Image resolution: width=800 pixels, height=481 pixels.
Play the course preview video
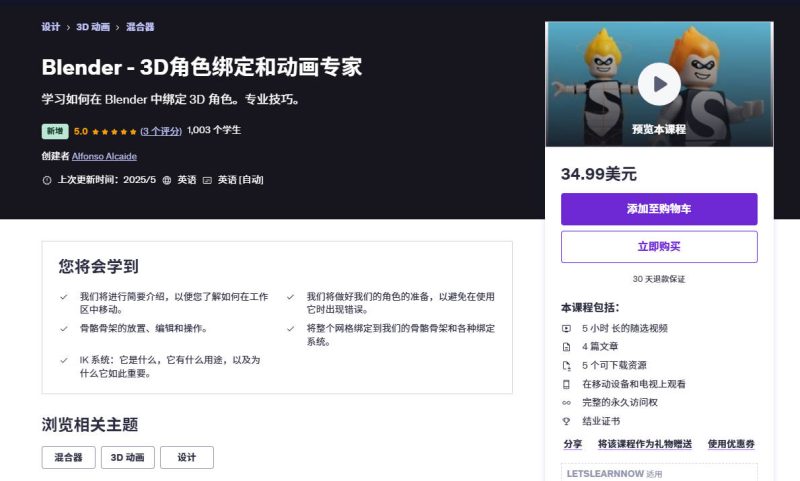(659, 84)
